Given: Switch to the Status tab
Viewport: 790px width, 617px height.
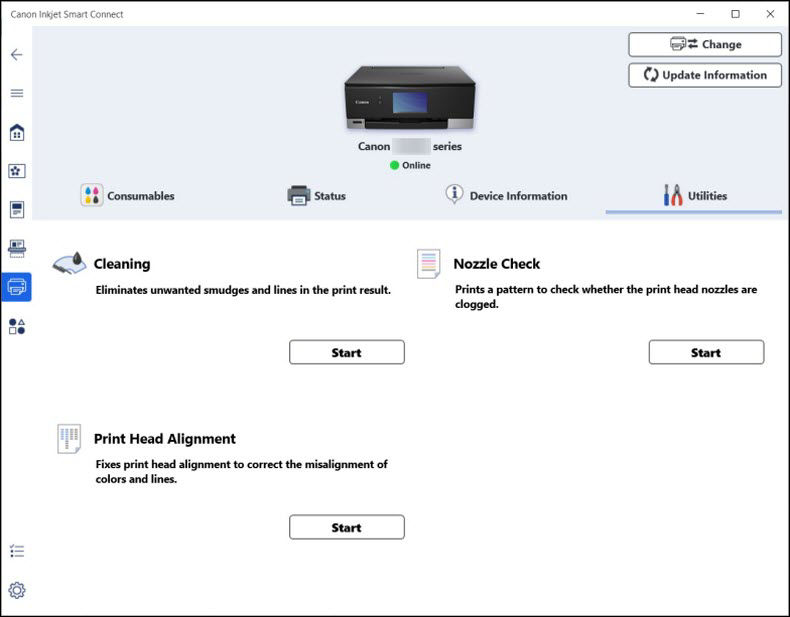Looking at the screenshot, I should 316,196.
